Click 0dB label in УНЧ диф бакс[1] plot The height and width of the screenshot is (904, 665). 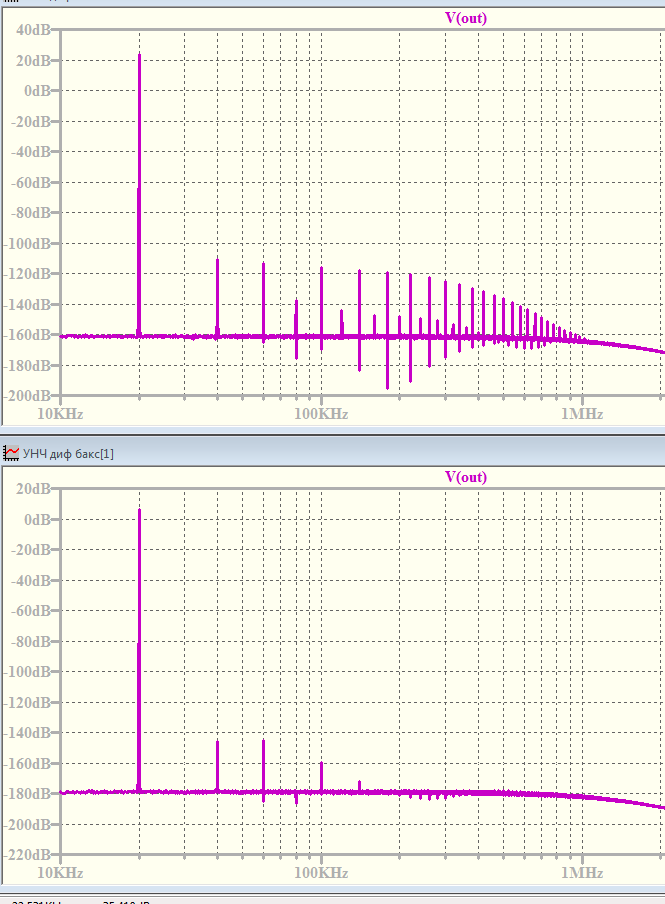(37, 519)
